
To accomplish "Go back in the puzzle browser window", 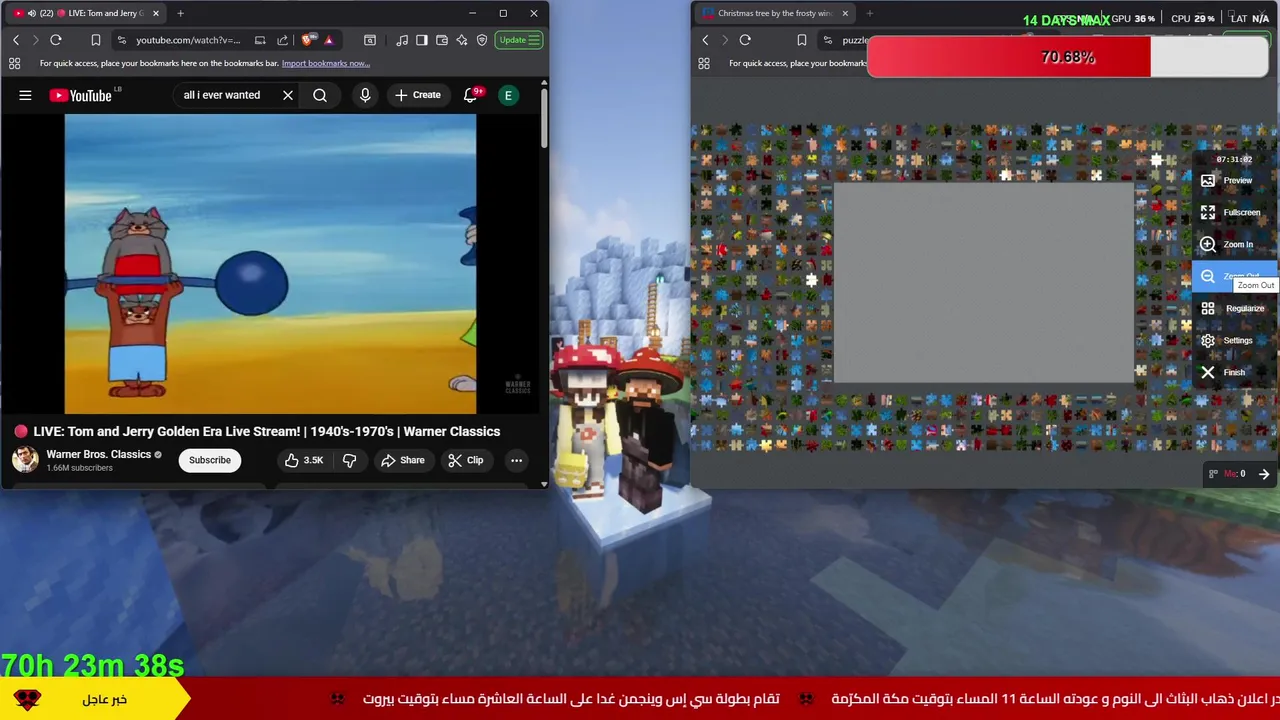I will [x=705, y=40].
